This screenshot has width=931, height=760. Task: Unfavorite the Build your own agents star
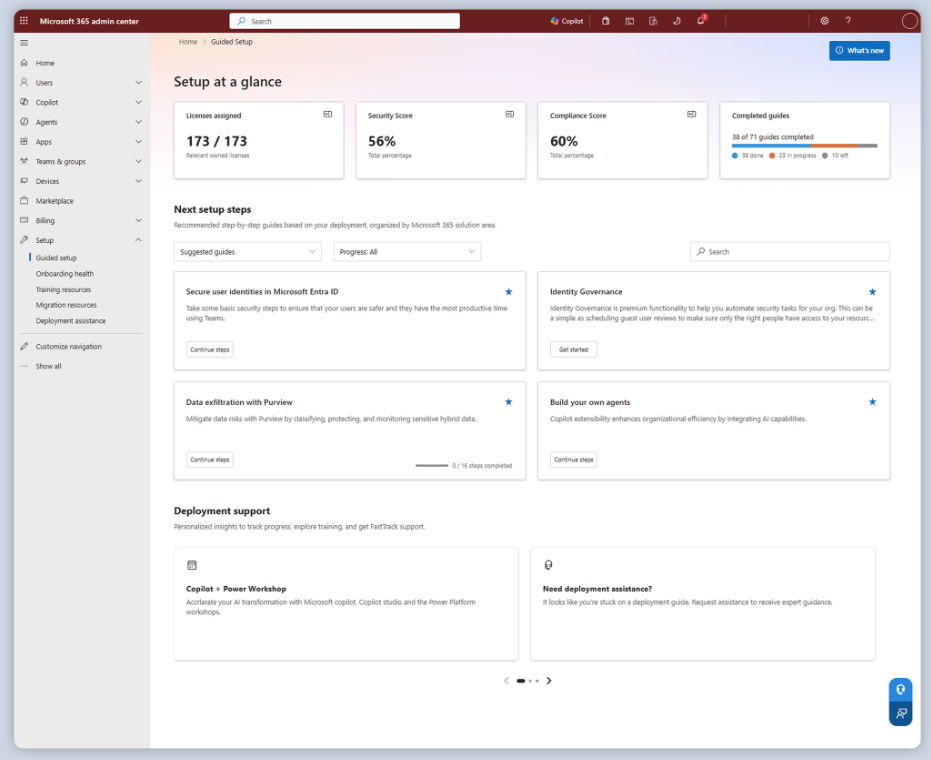pyautogui.click(x=872, y=402)
